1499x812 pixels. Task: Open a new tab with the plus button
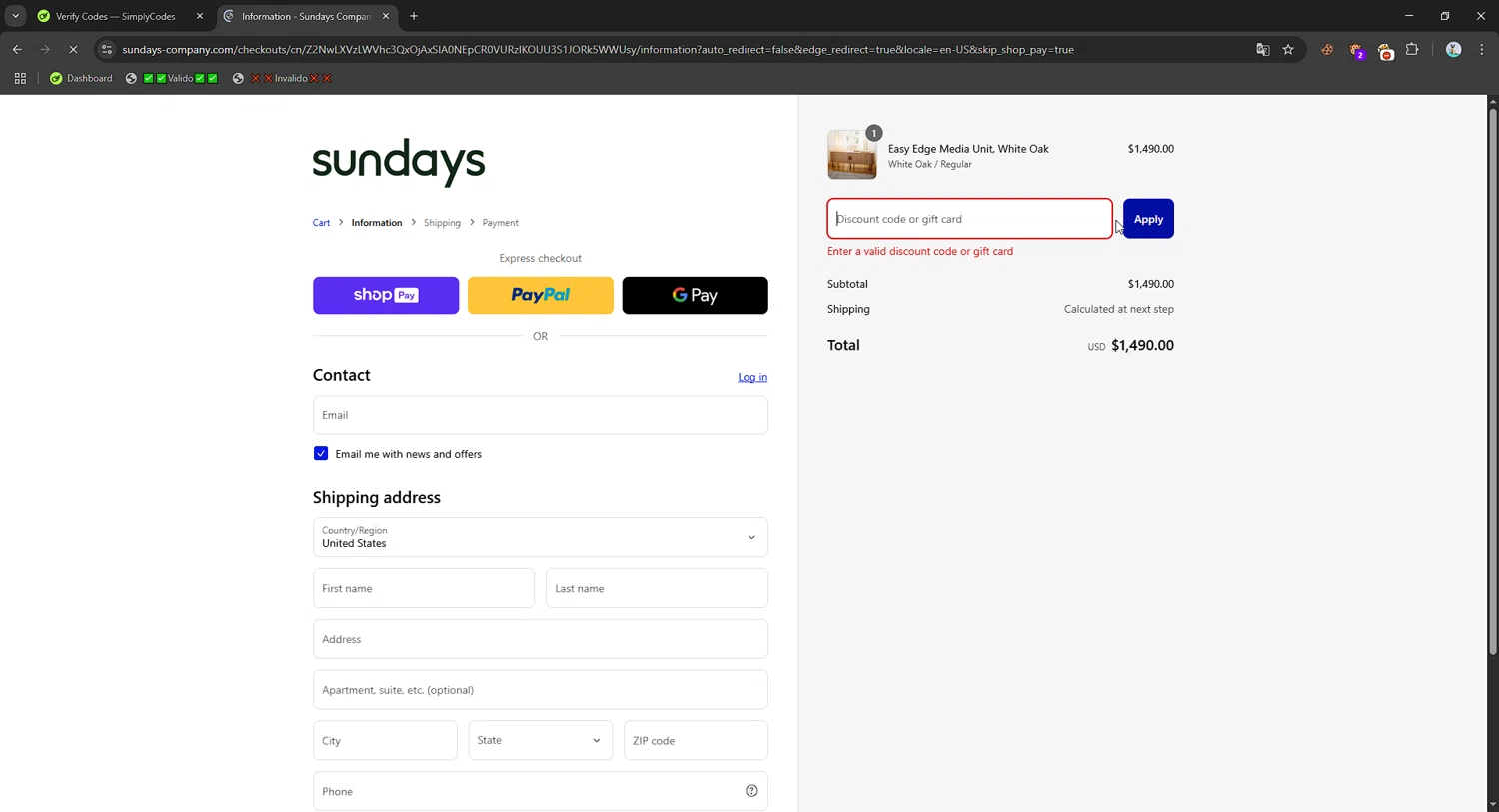coord(414,16)
